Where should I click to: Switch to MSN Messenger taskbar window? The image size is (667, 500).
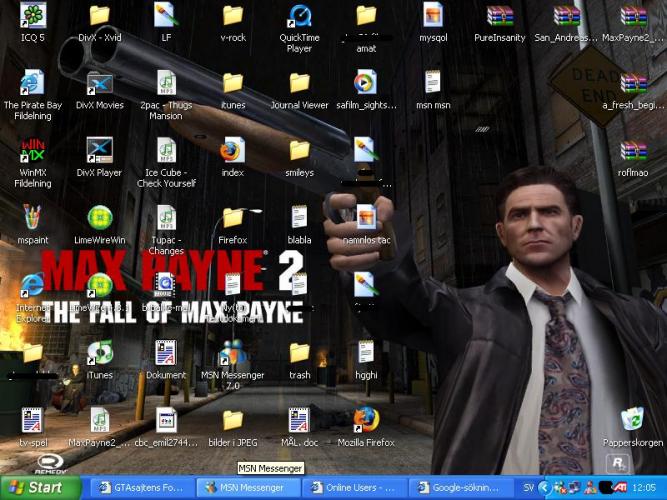[247, 488]
